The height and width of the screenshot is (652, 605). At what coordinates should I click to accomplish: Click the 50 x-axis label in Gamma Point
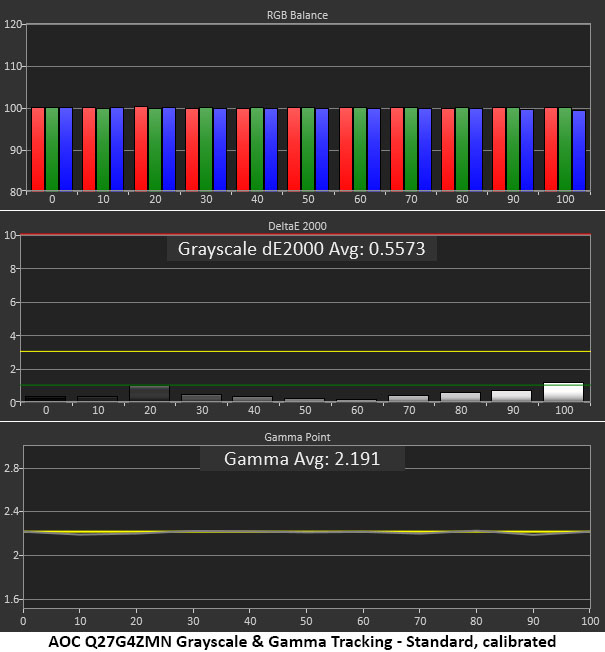tap(306, 621)
